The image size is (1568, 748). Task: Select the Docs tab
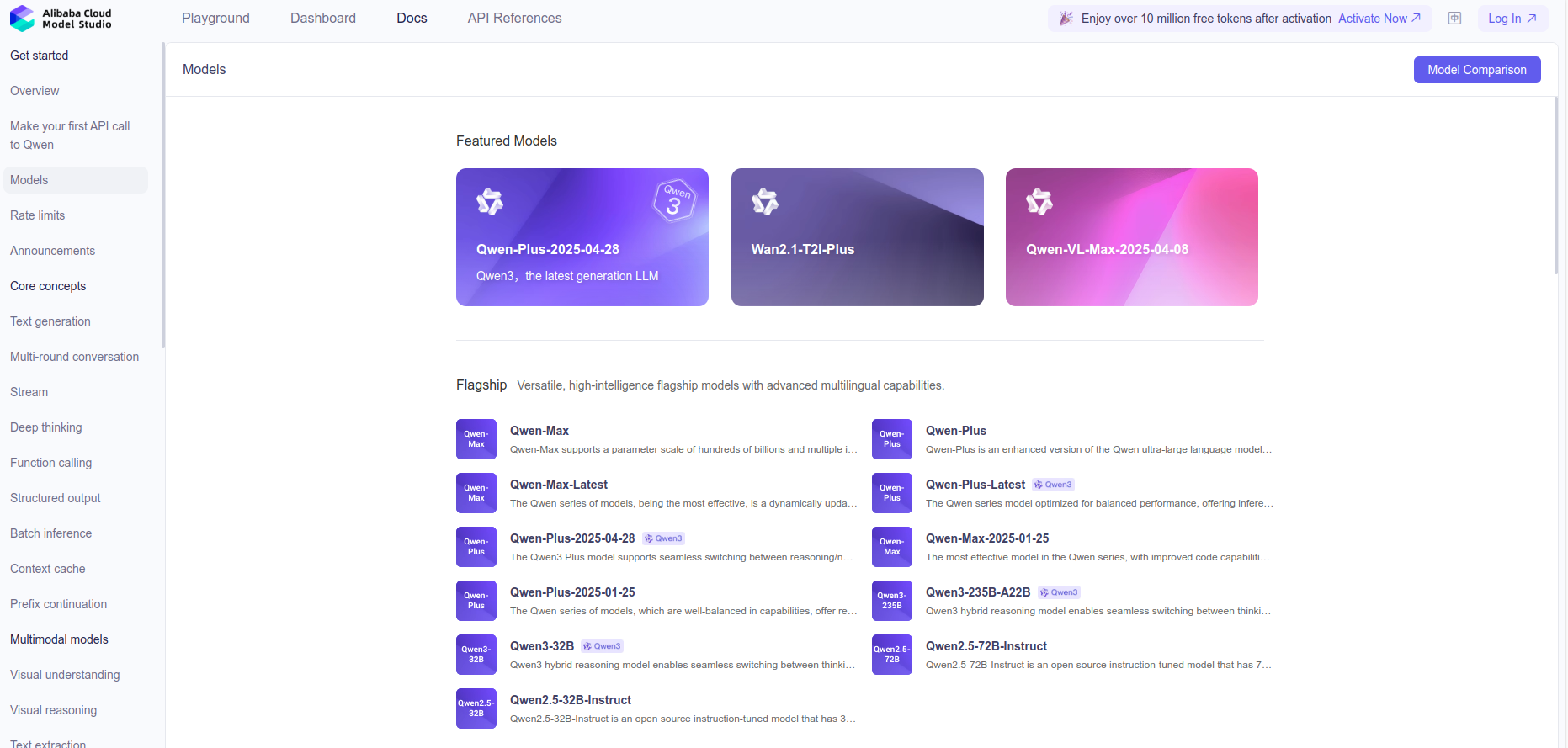[412, 19]
